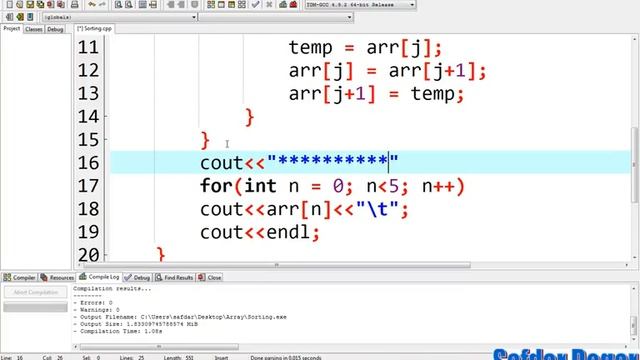Click 'arr[j] = arr[j+1];' code line
This screenshot has width=640, height=360.
388,71
